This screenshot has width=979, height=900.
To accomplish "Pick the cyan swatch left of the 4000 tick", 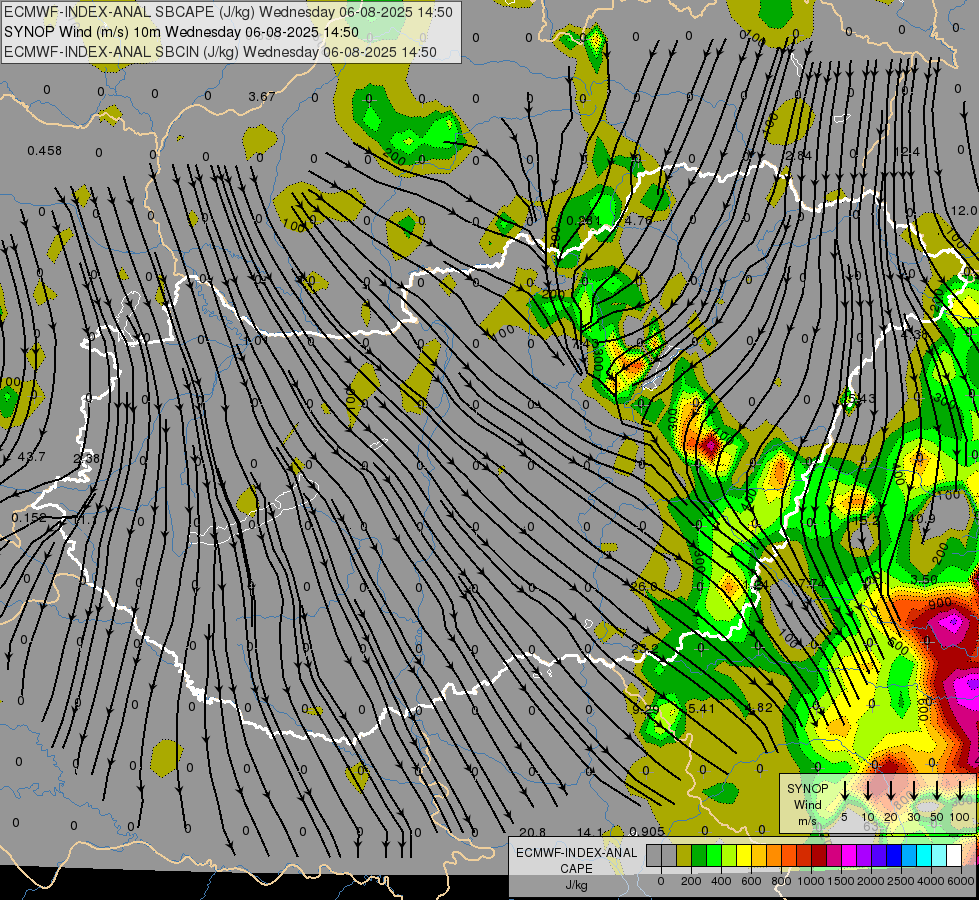I will (x=925, y=855).
